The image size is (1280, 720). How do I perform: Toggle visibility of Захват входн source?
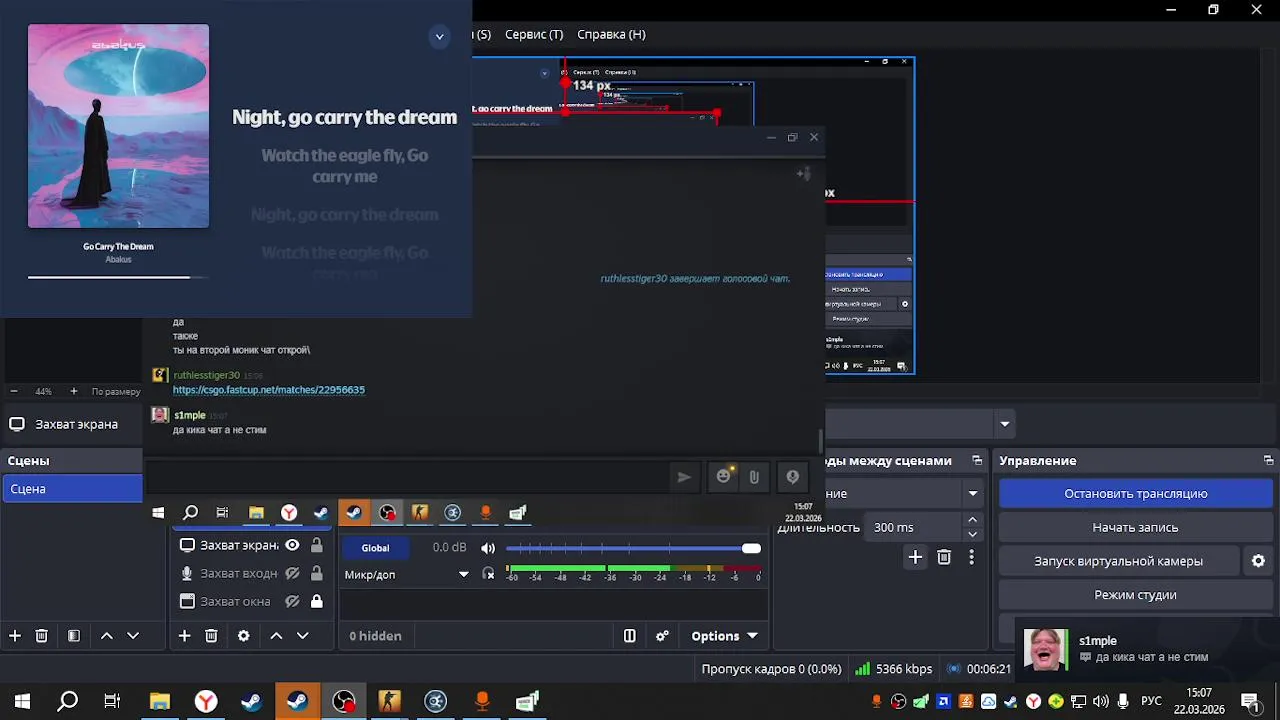coord(292,574)
